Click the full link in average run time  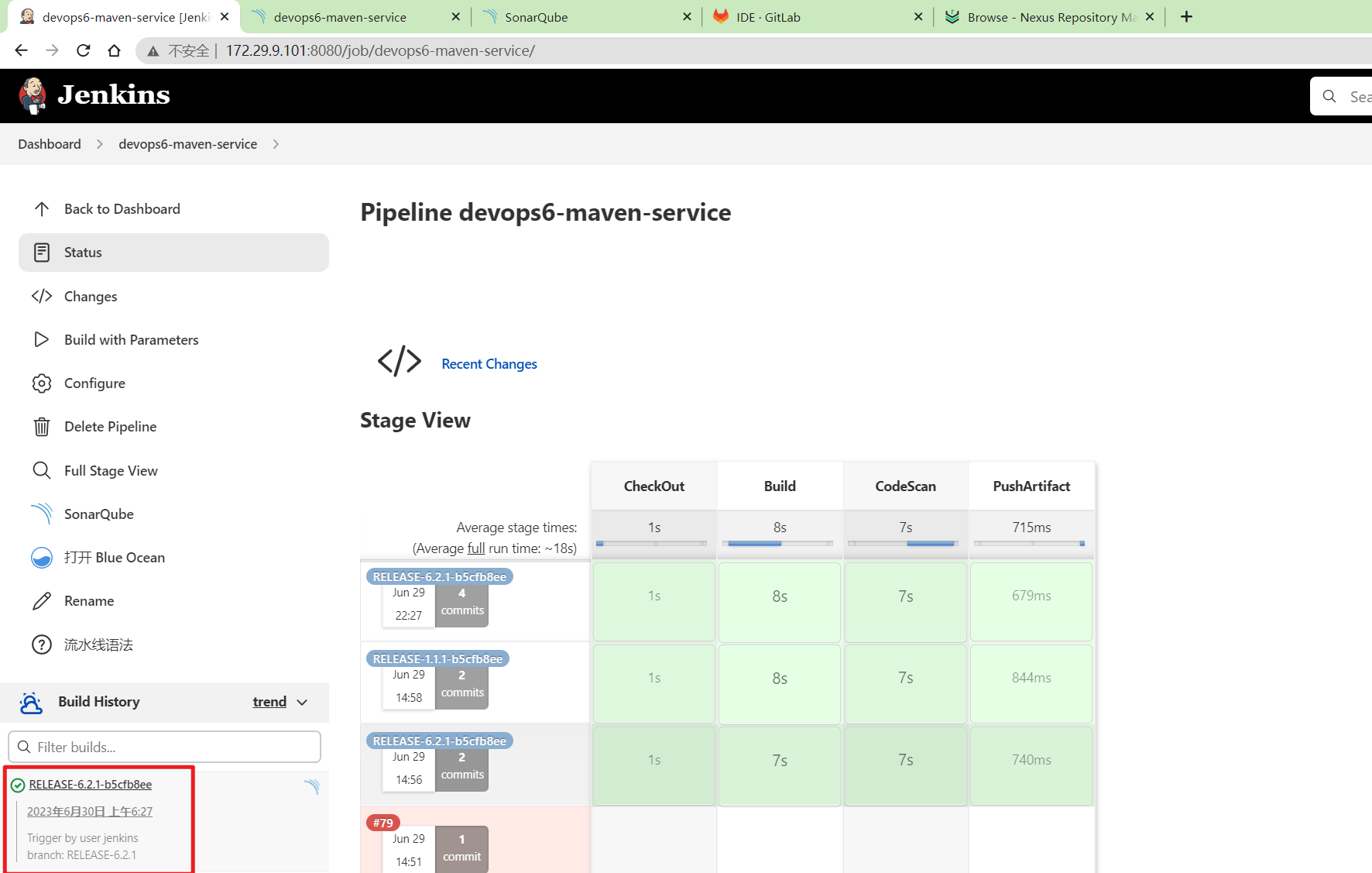(x=476, y=548)
